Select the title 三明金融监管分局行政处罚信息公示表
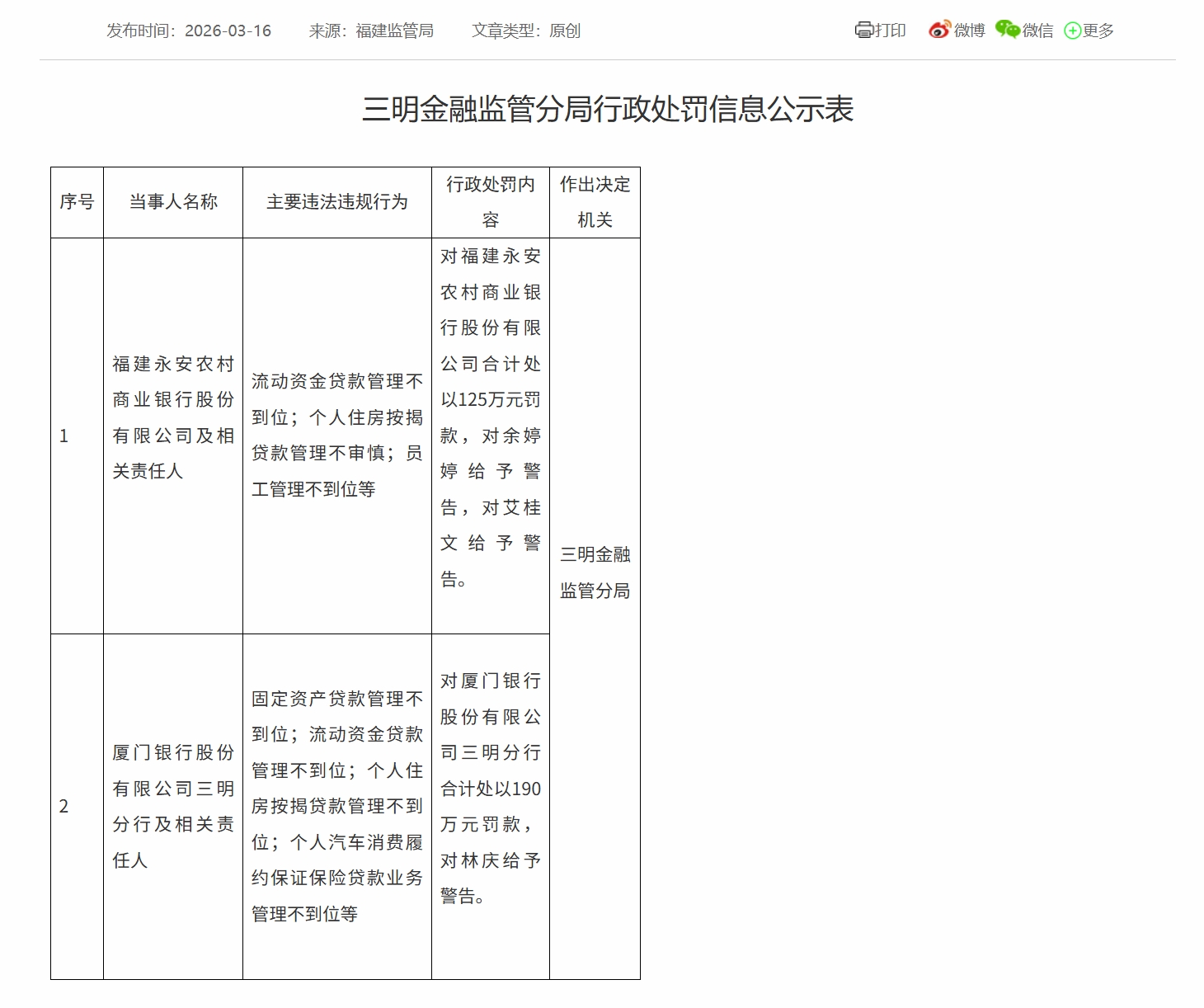The image size is (1204, 1008). coord(609,109)
